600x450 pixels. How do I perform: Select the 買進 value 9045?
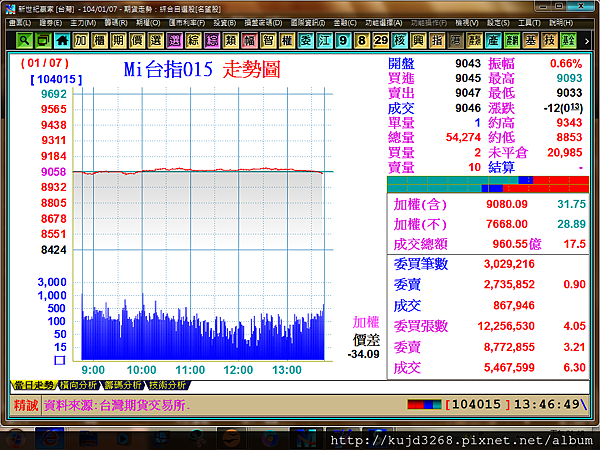tap(468, 78)
